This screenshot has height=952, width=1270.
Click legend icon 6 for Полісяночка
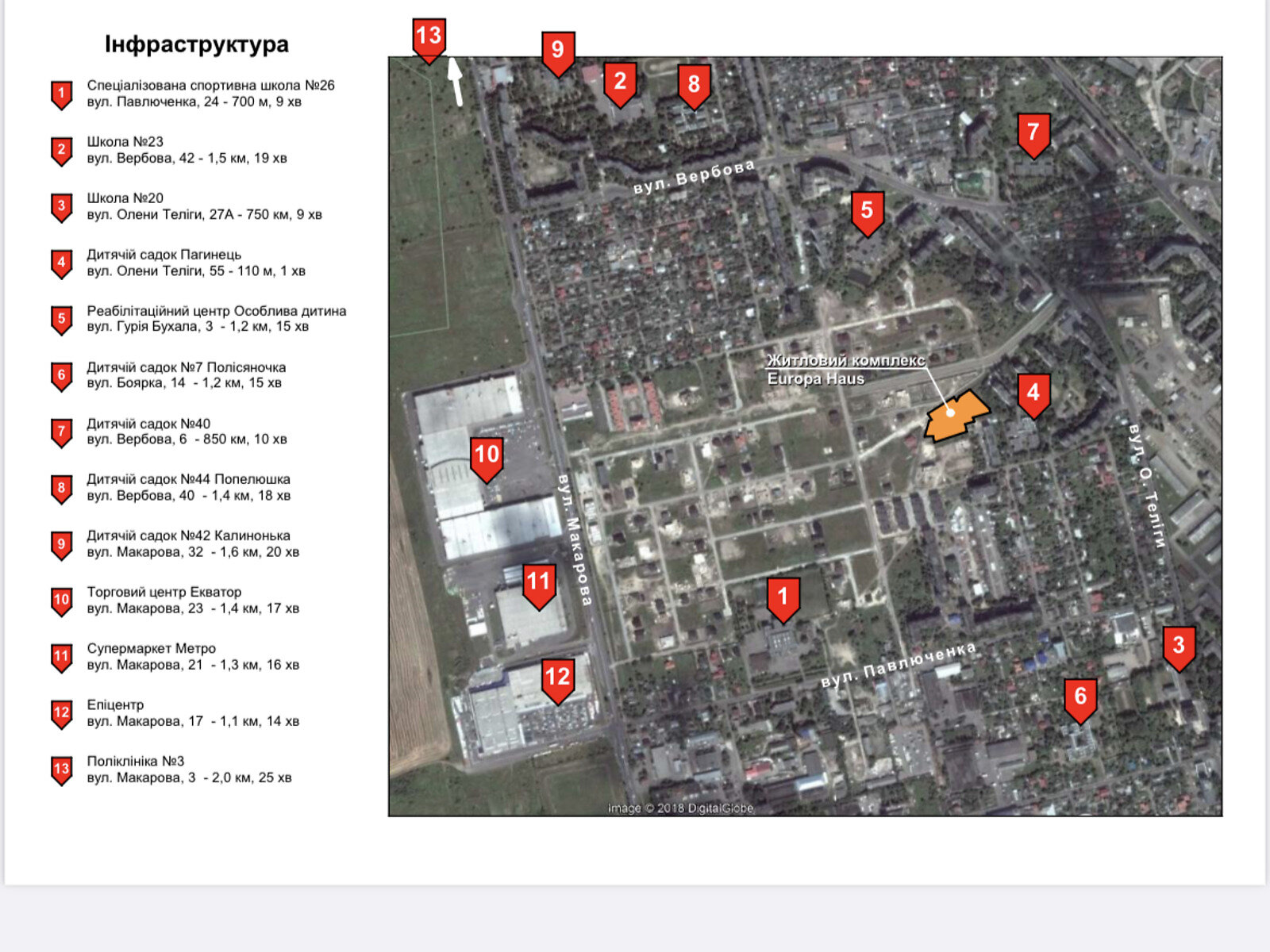click(62, 376)
